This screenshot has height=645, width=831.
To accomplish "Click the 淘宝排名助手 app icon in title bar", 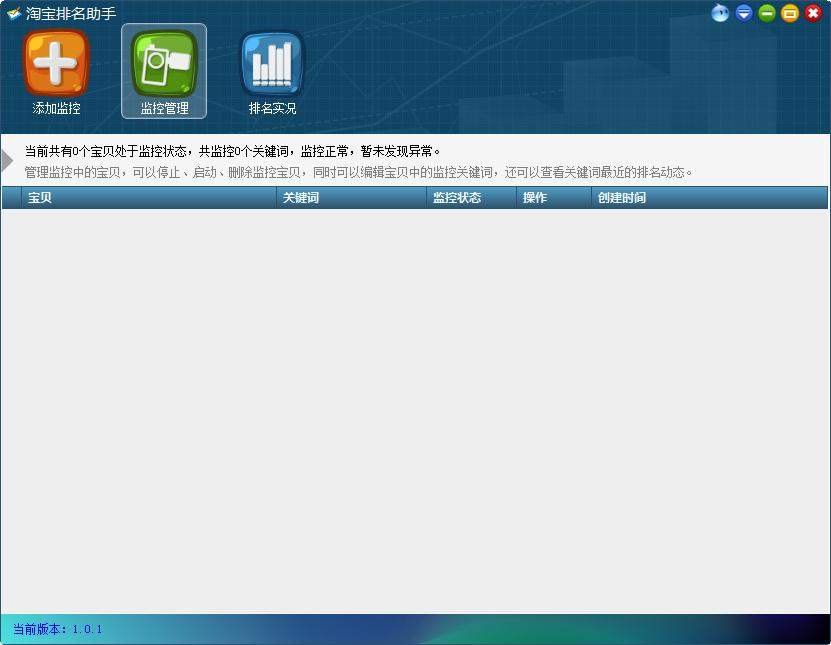I will tap(14, 14).
